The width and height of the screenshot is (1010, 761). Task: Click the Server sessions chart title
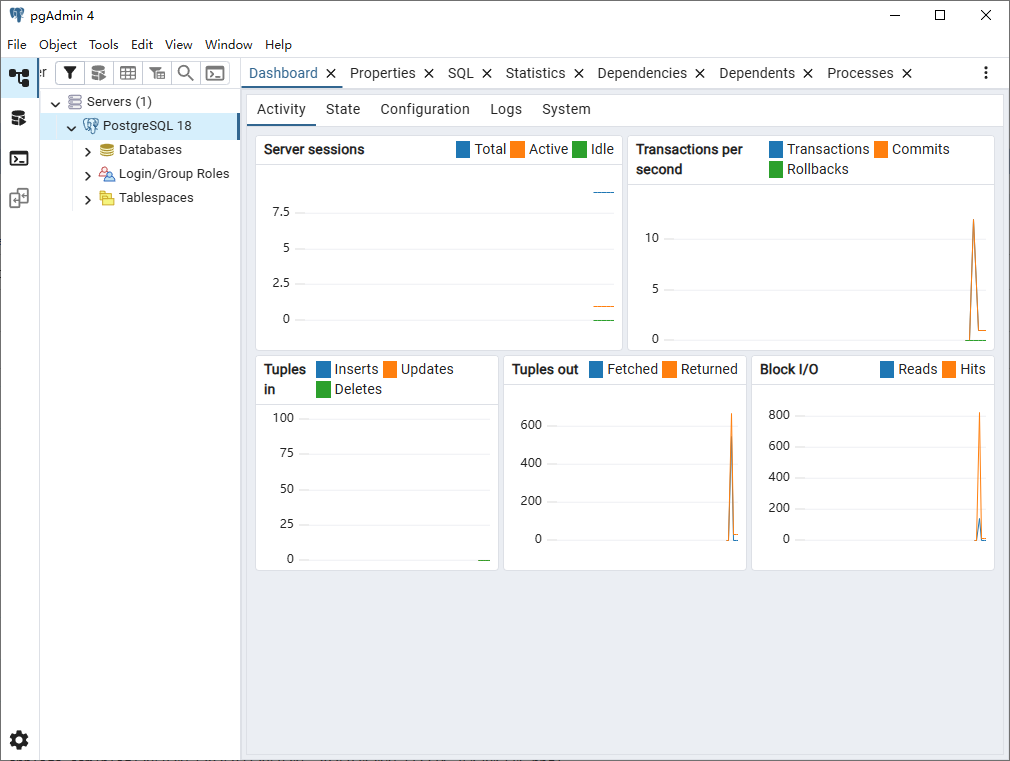coord(314,149)
